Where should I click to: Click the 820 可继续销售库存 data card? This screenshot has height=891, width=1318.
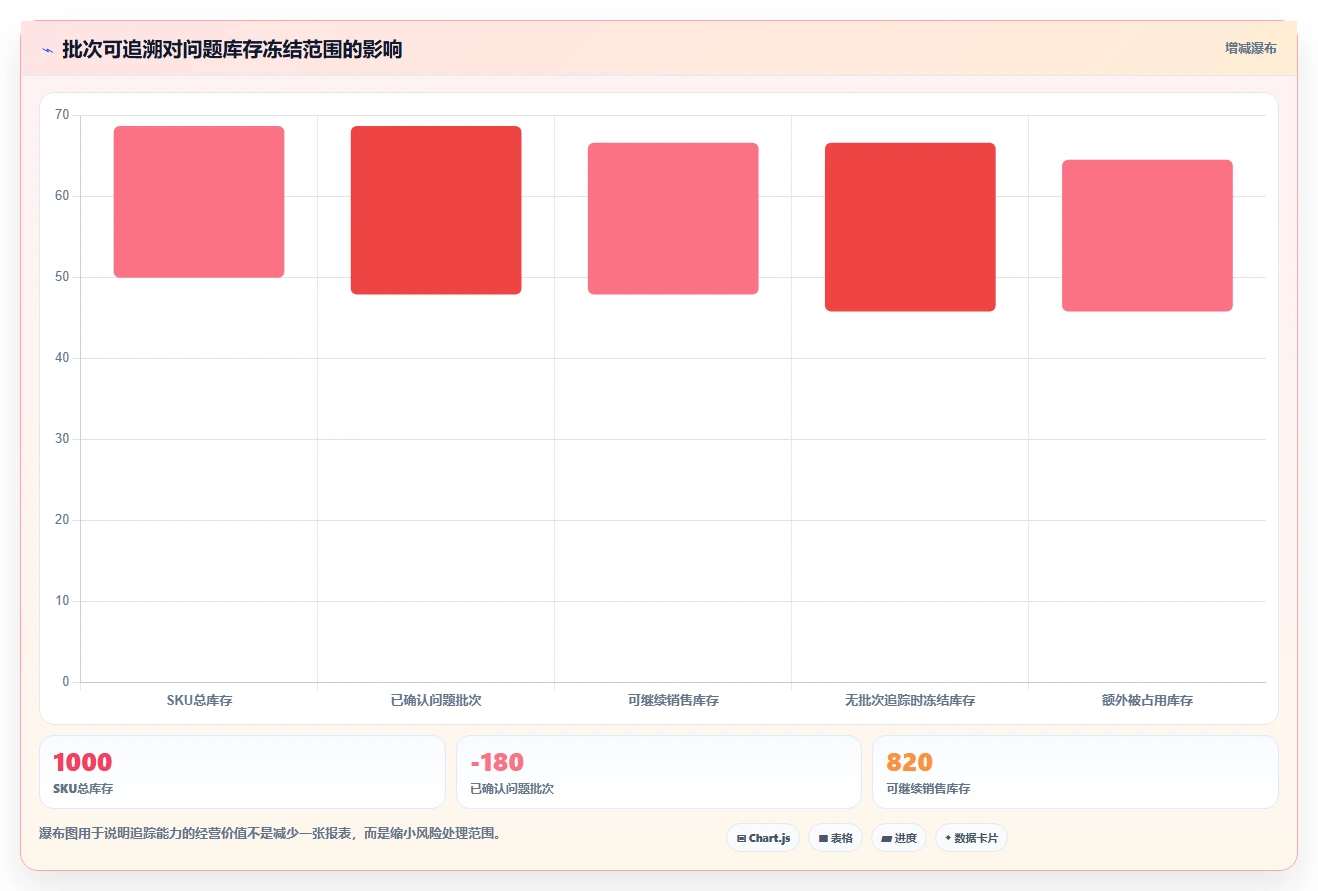(1075, 772)
